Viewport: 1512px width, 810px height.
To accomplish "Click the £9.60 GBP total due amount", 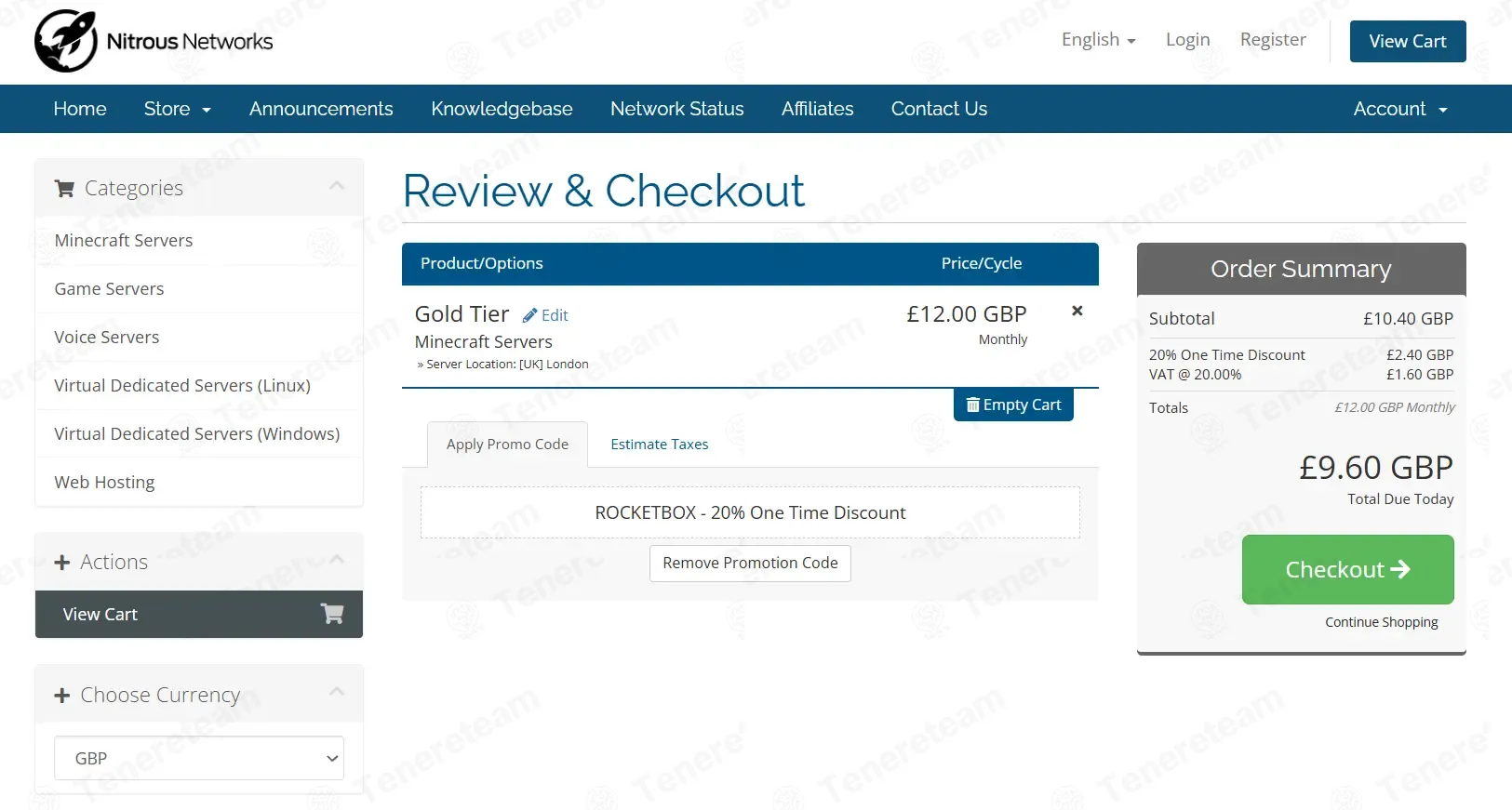I will coord(1376,467).
